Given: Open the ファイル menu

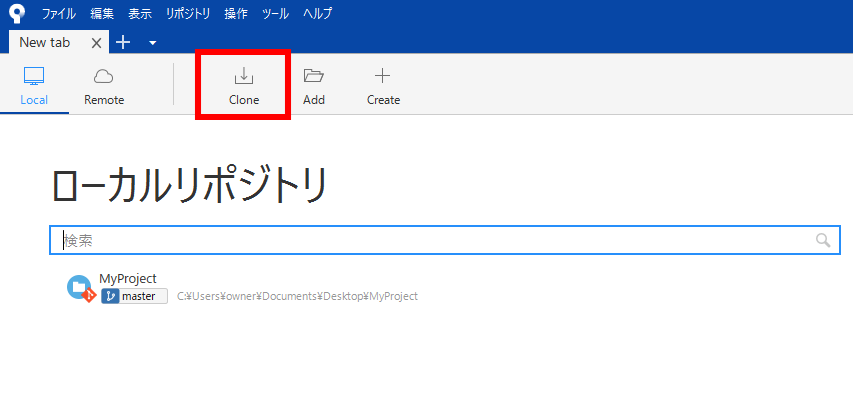Looking at the screenshot, I should (x=59, y=14).
